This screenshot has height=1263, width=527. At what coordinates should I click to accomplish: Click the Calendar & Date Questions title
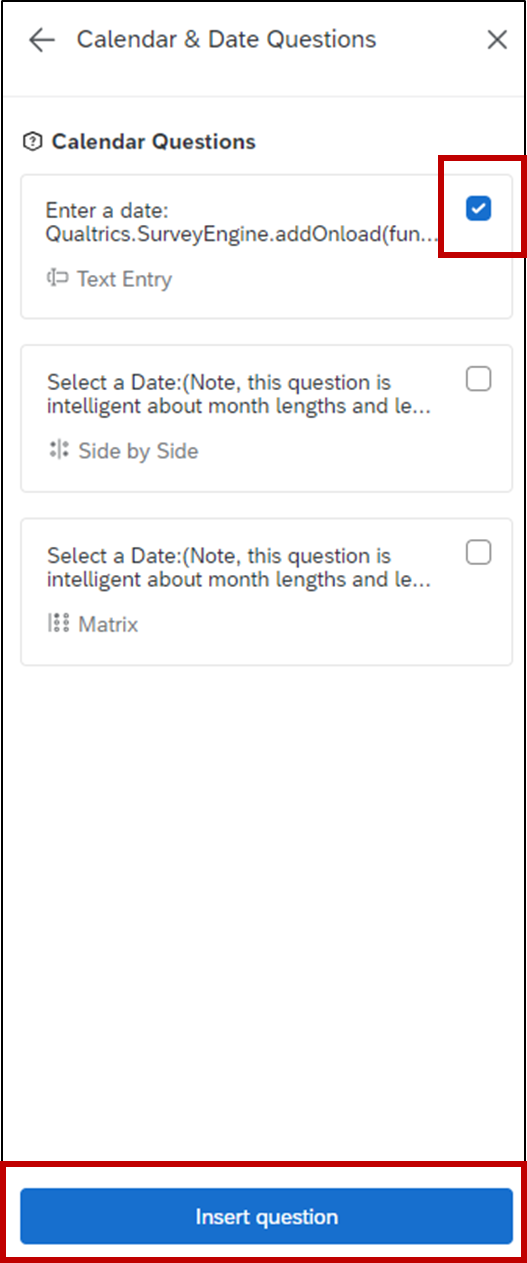pyautogui.click(x=227, y=40)
